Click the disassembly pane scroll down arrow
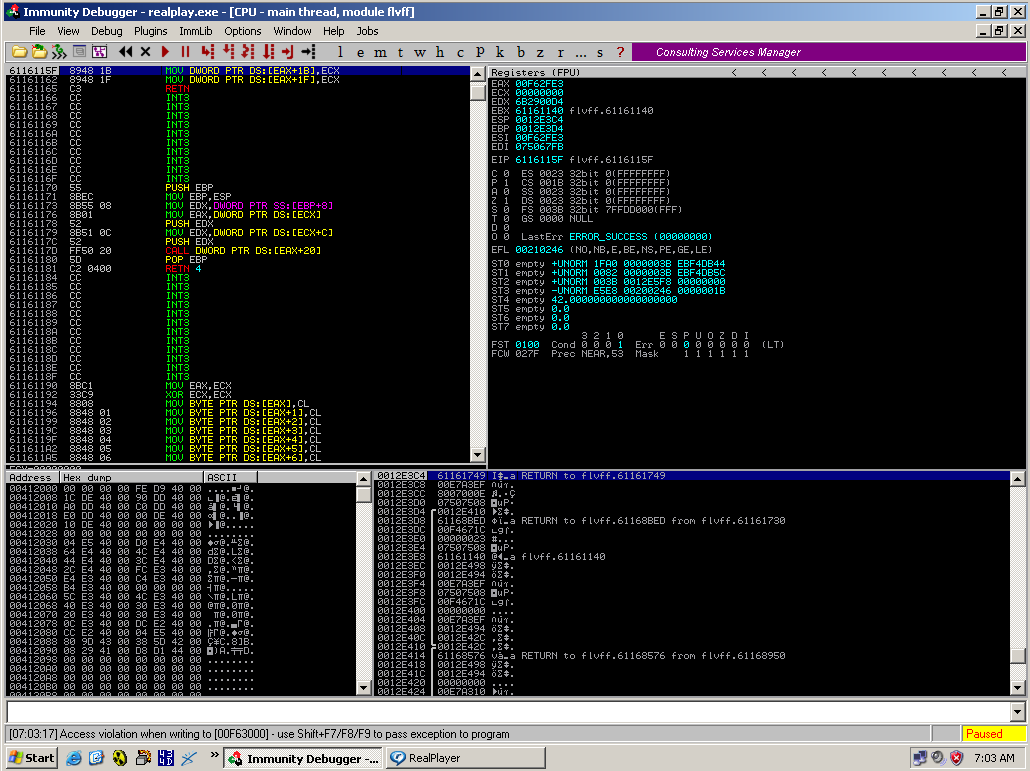1030x771 pixels. tap(478, 454)
